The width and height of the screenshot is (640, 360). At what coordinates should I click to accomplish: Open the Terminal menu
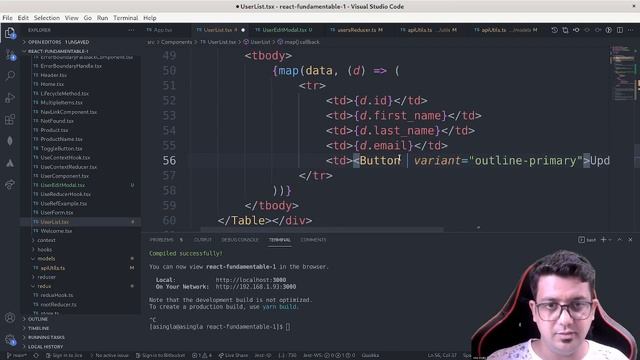pos(126,18)
